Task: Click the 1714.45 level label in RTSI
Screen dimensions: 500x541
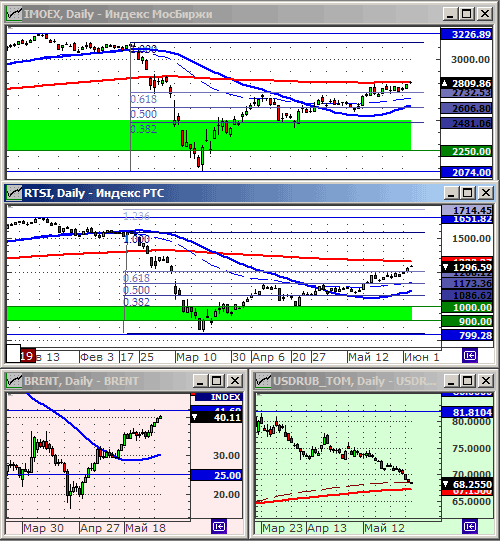Action: (x=468, y=210)
